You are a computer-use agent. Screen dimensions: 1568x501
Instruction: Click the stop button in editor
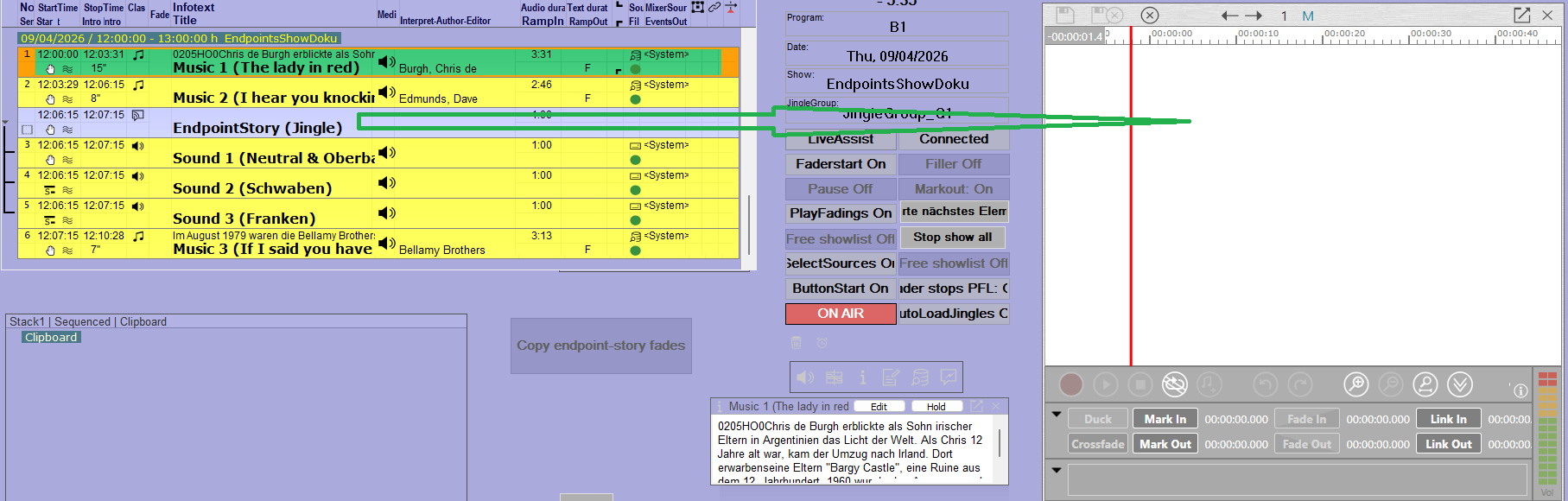(x=1140, y=384)
